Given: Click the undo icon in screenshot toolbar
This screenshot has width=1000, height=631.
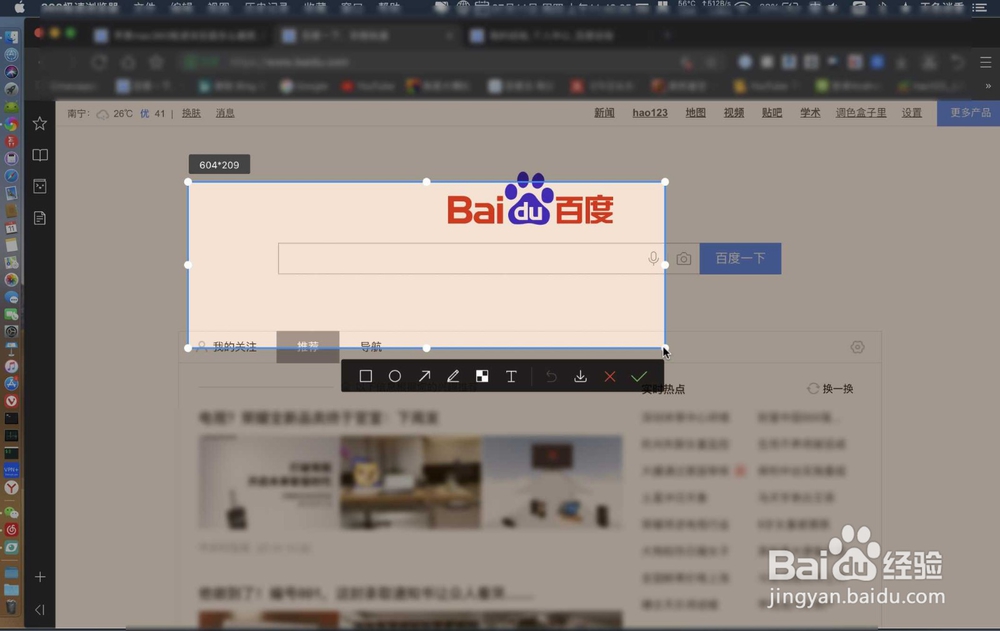Looking at the screenshot, I should click(x=551, y=377).
